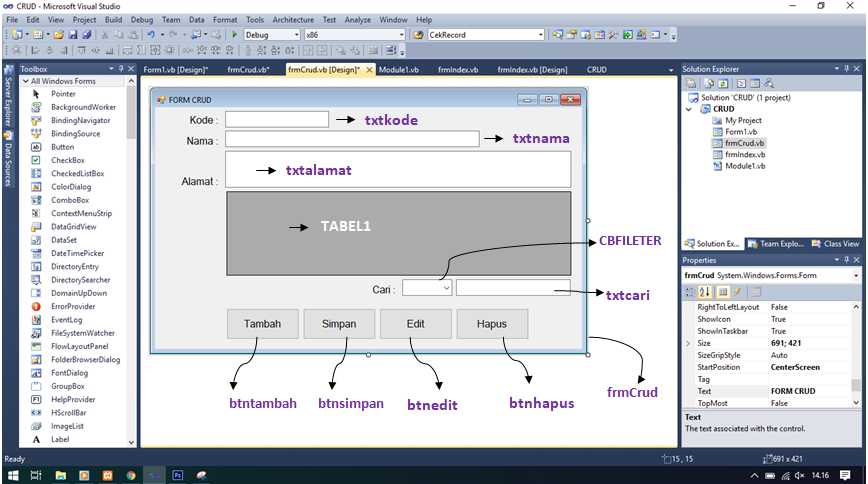Toggle the Properties view button in Properties panel

point(723,292)
